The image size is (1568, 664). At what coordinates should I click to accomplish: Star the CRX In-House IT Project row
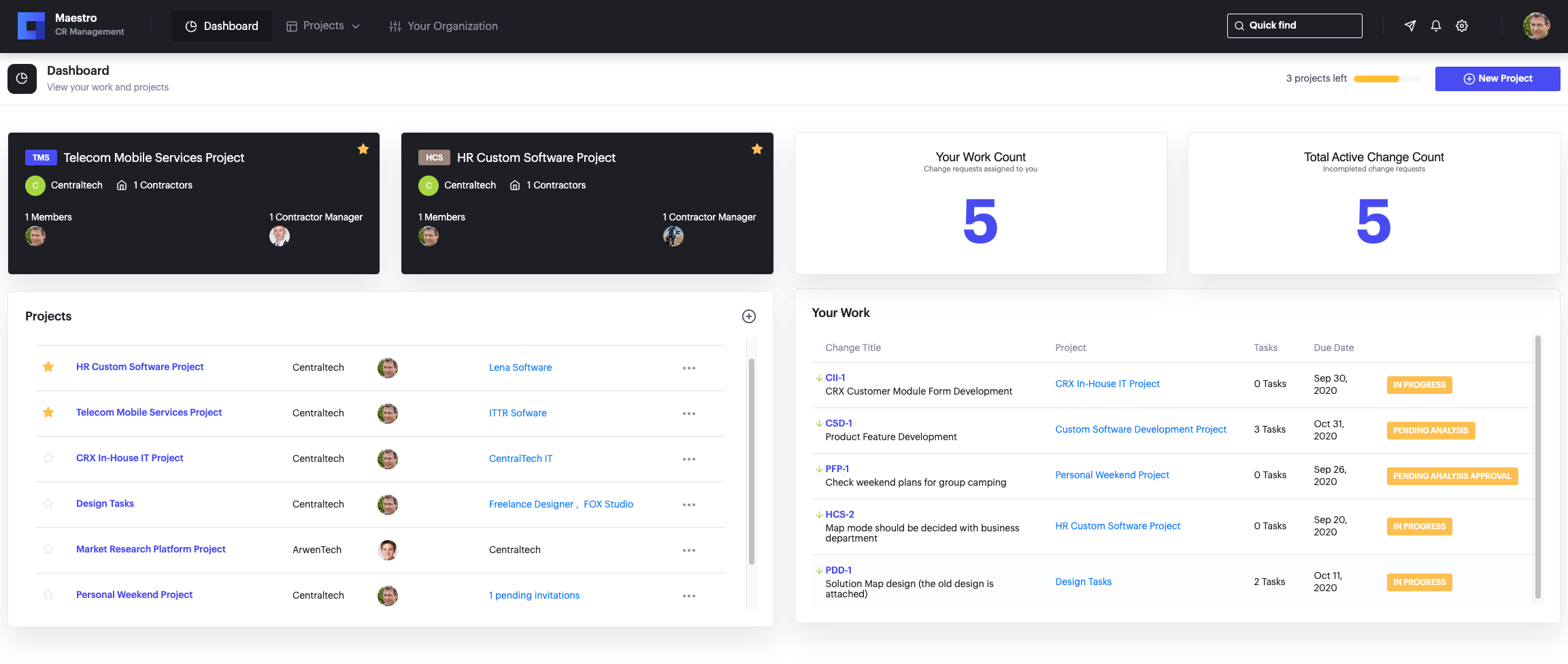click(48, 458)
